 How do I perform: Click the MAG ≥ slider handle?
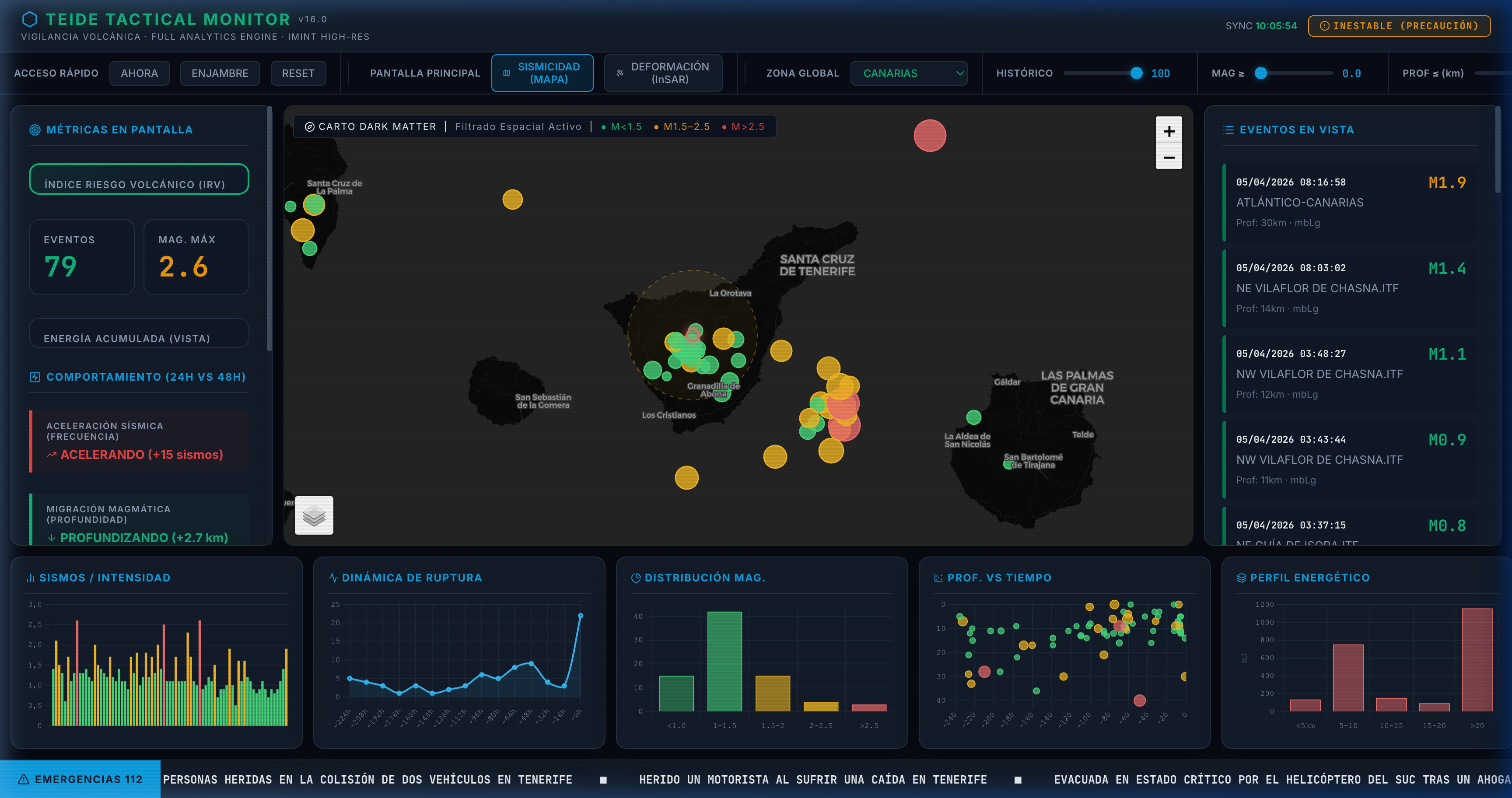click(x=1260, y=73)
